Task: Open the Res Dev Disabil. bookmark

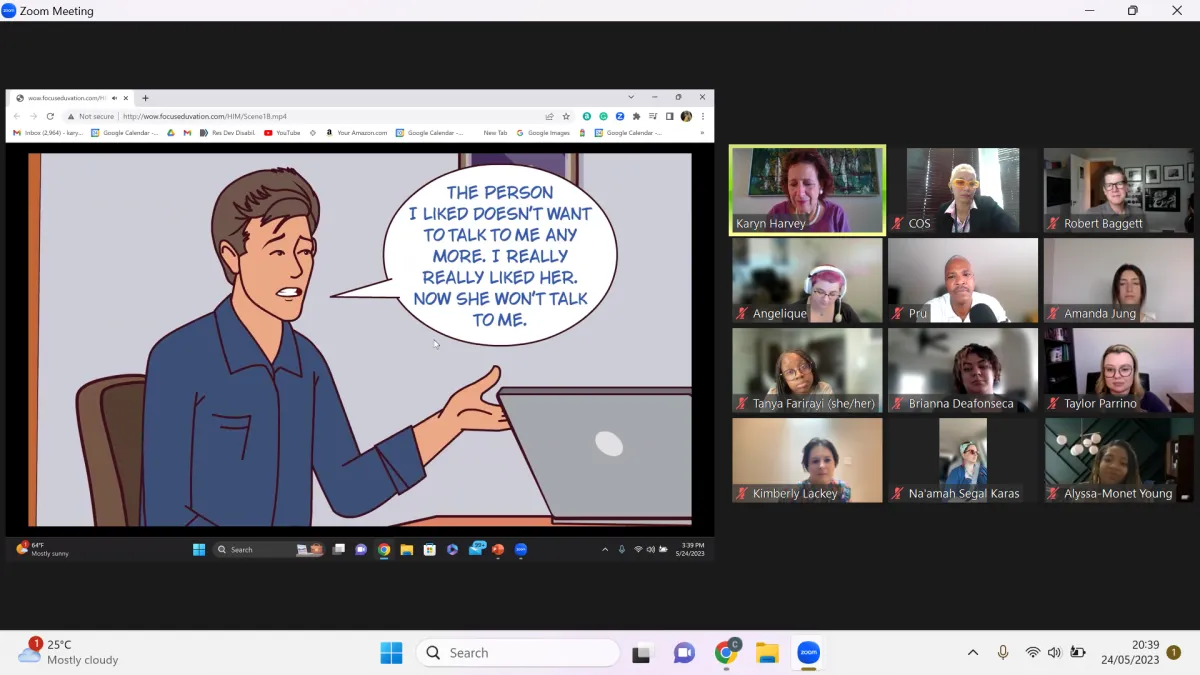Action: [228, 132]
